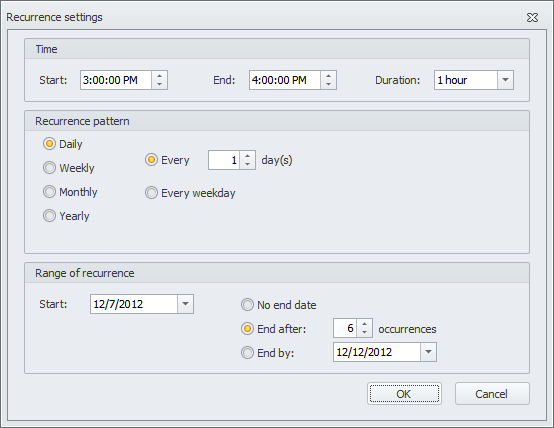
Task: Confirm settings with the OK button
Action: point(404,394)
